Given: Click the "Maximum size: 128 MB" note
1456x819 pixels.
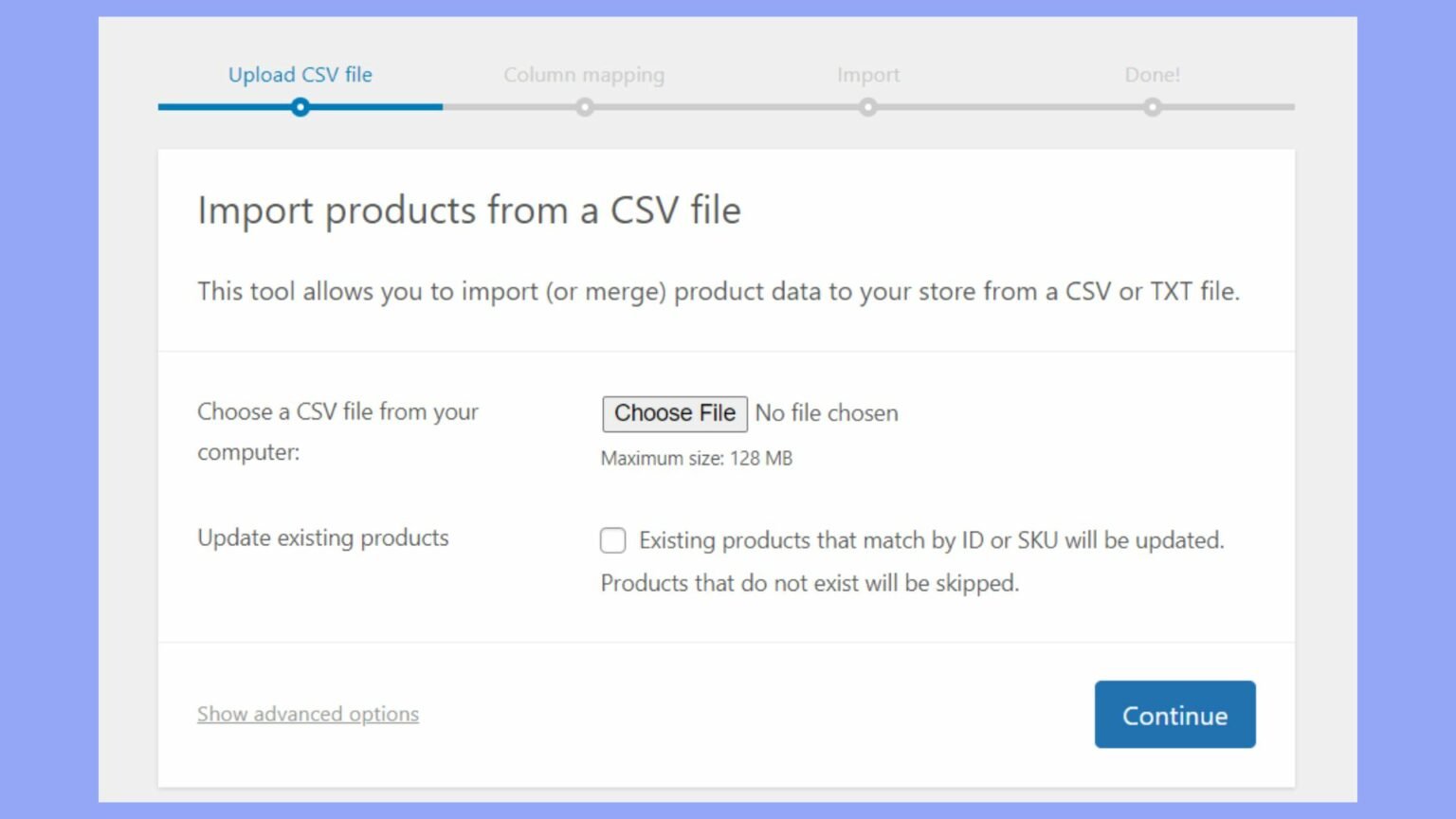Looking at the screenshot, I should tap(697, 458).
